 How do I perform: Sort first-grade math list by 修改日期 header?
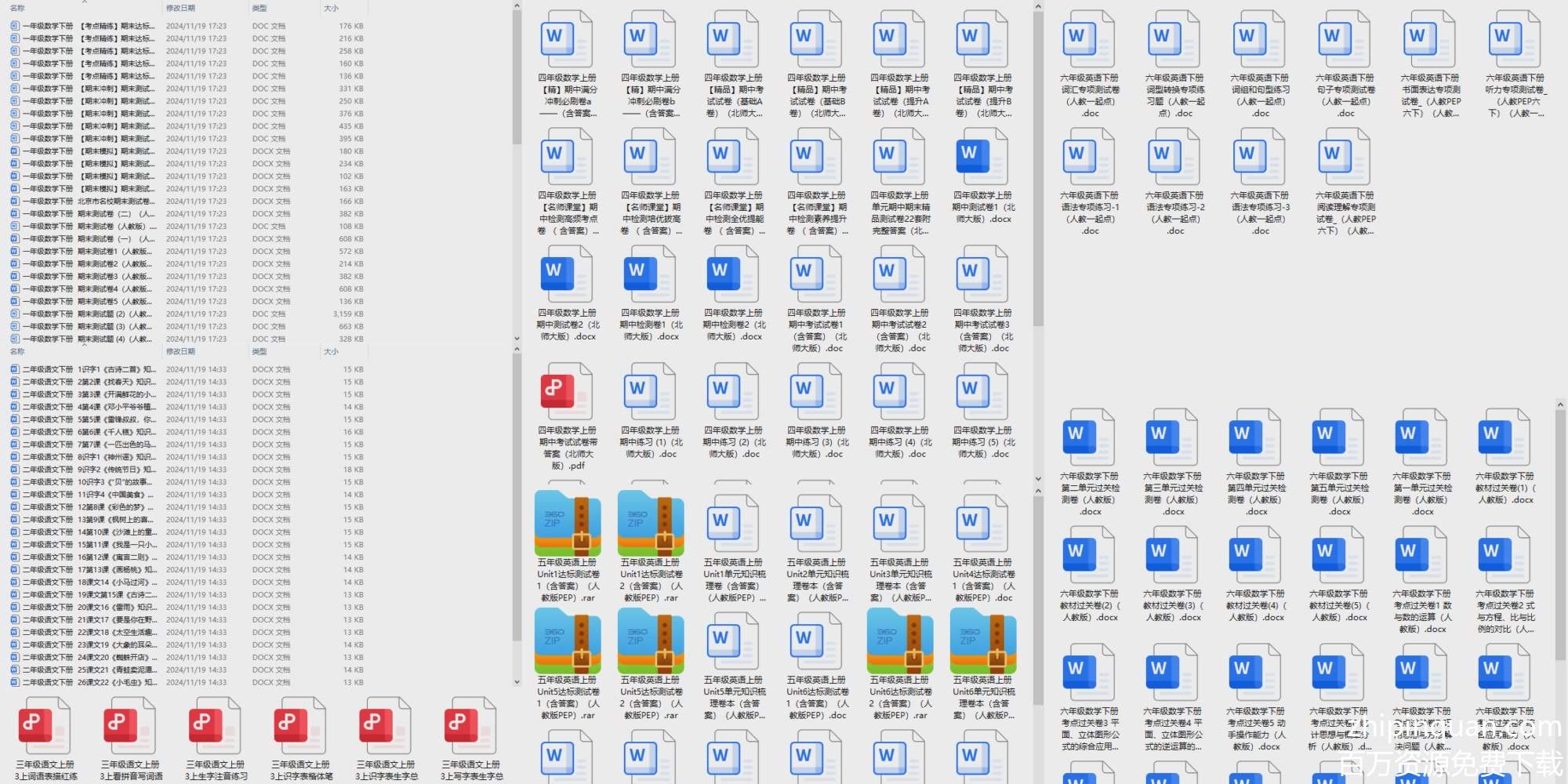point(180,8)
